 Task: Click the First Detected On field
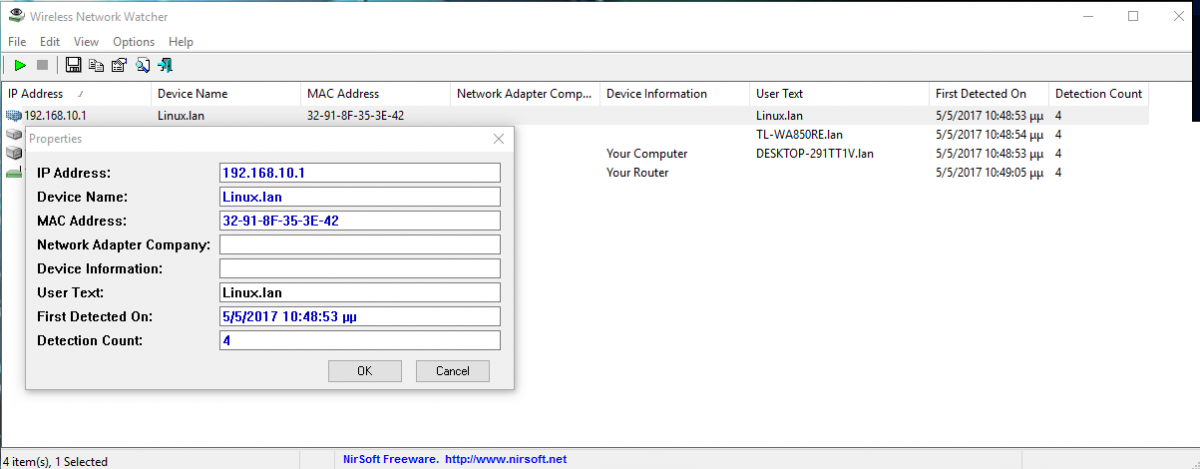pyautogui.click(x=359, y=317)
